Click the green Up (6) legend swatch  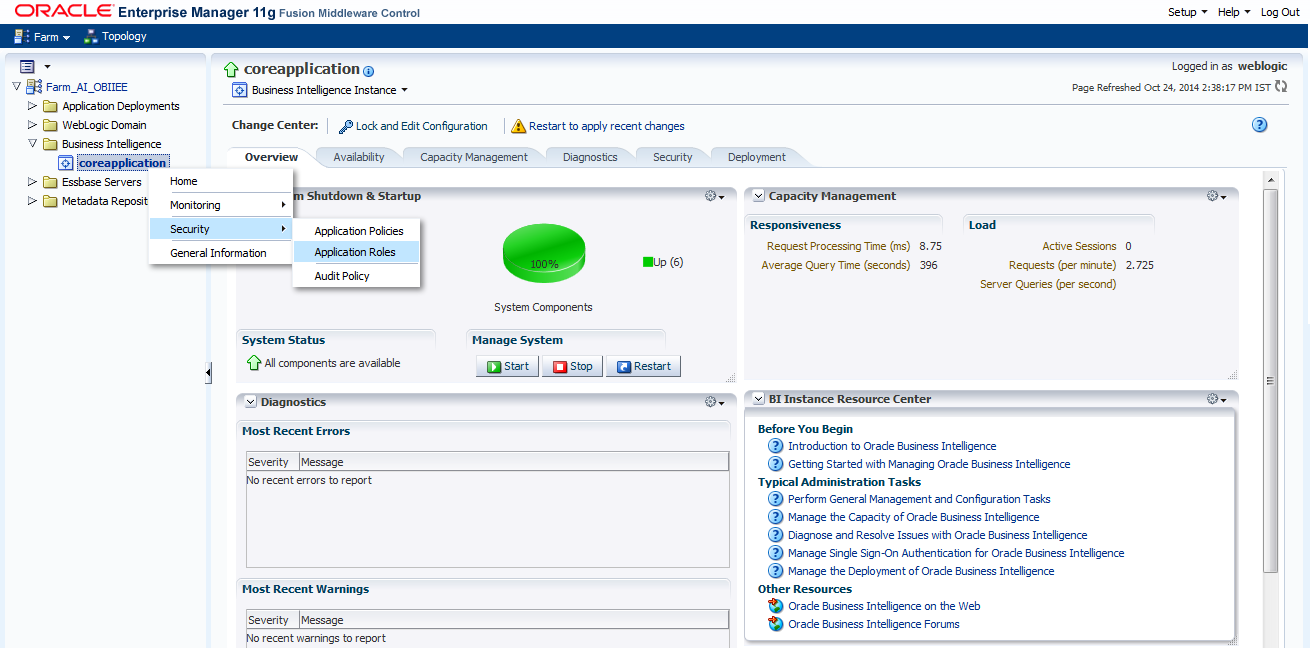(x=648, y=262)
